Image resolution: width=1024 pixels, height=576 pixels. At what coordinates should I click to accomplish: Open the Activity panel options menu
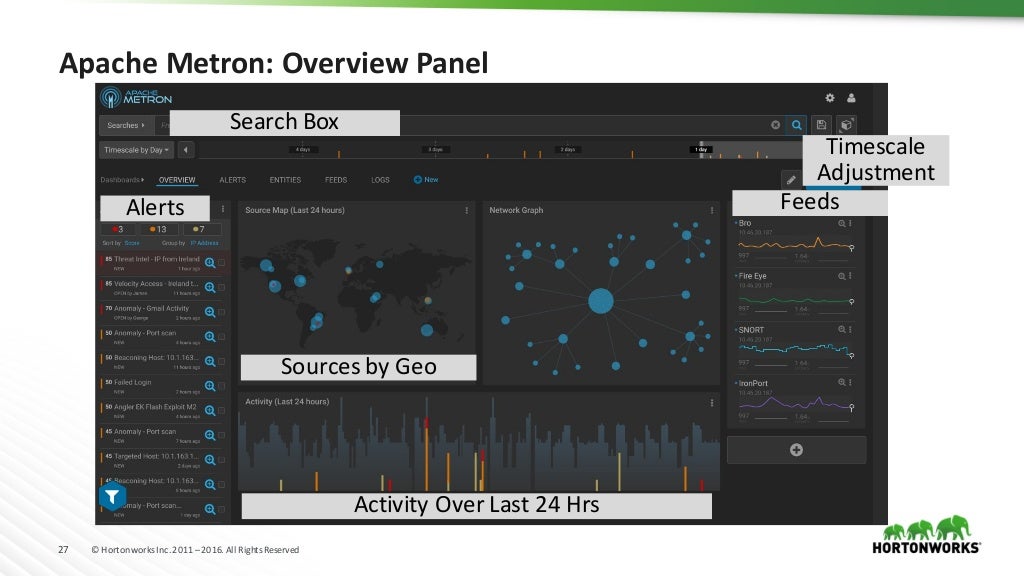[712, 403]
